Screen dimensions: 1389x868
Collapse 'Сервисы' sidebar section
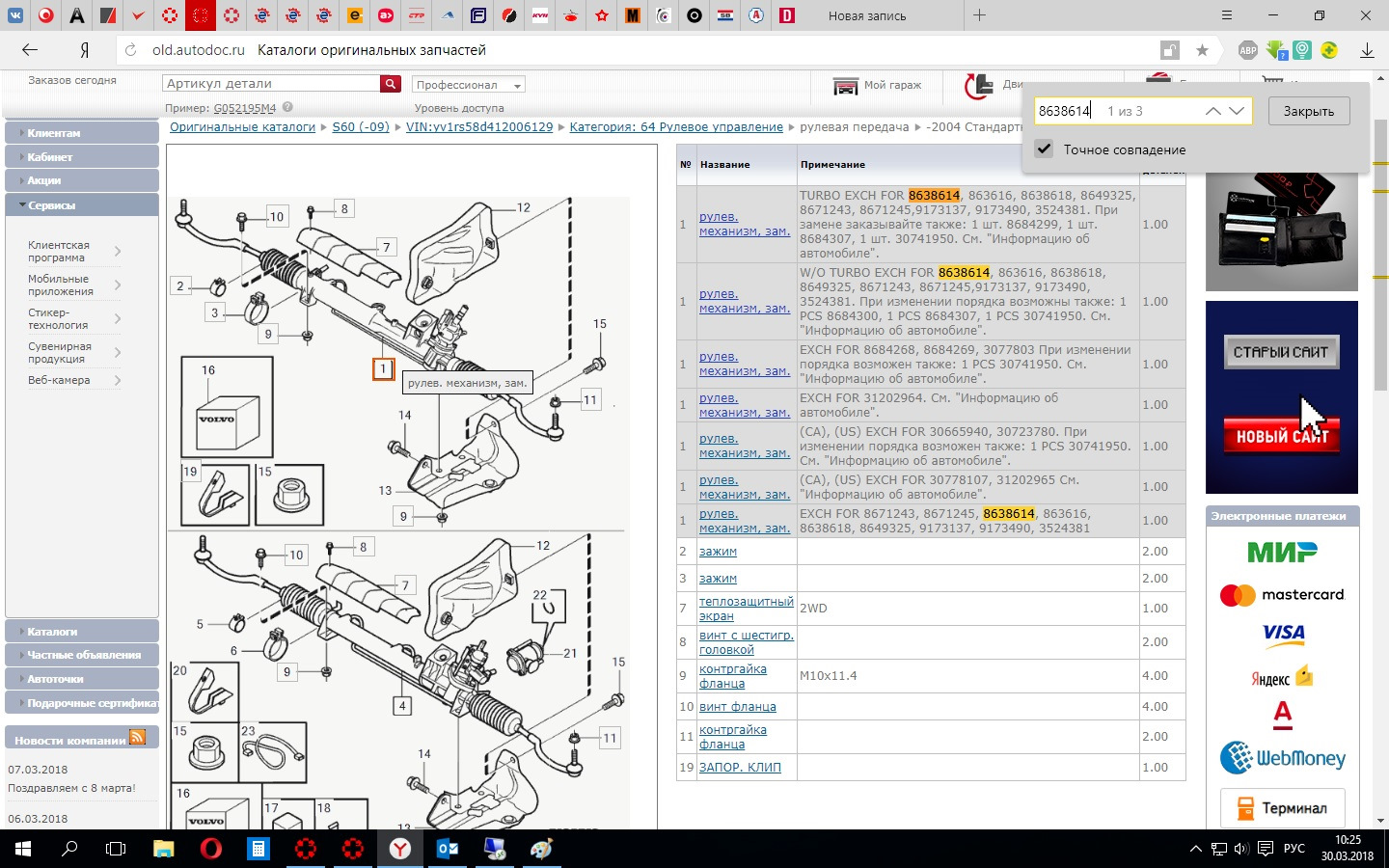coord(82,205)
